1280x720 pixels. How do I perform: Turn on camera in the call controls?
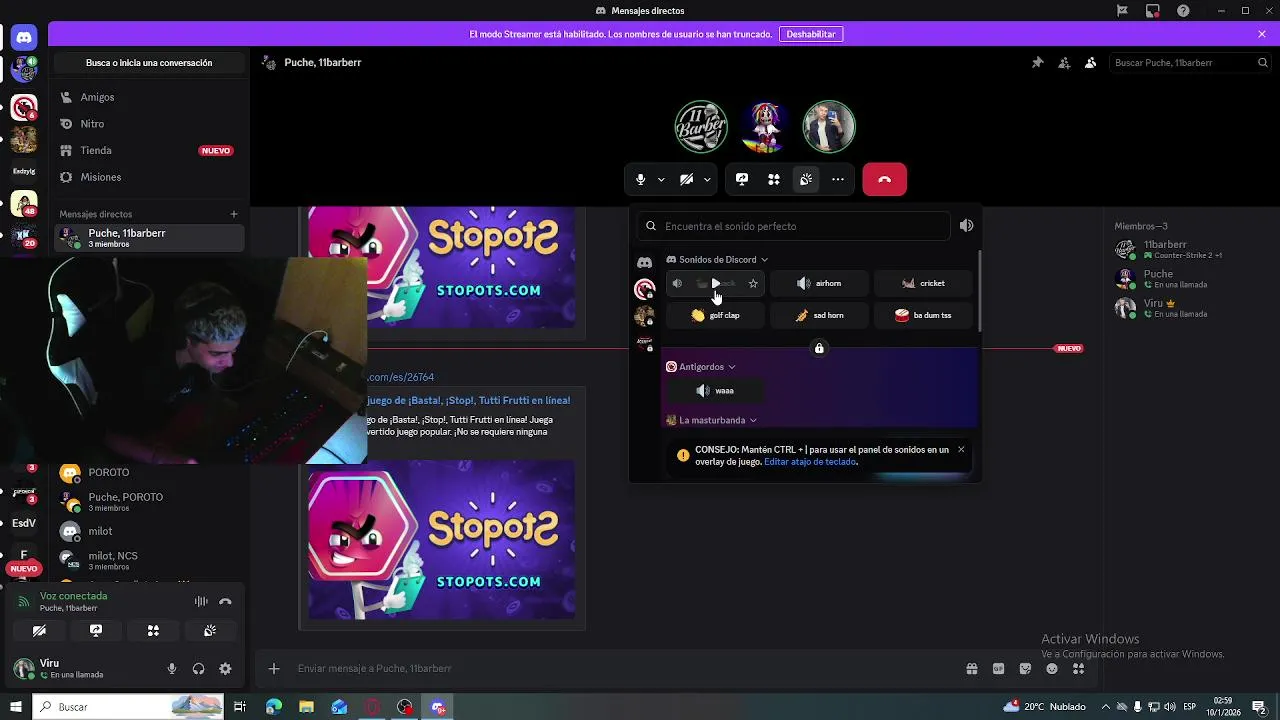(x=686, y=179)
